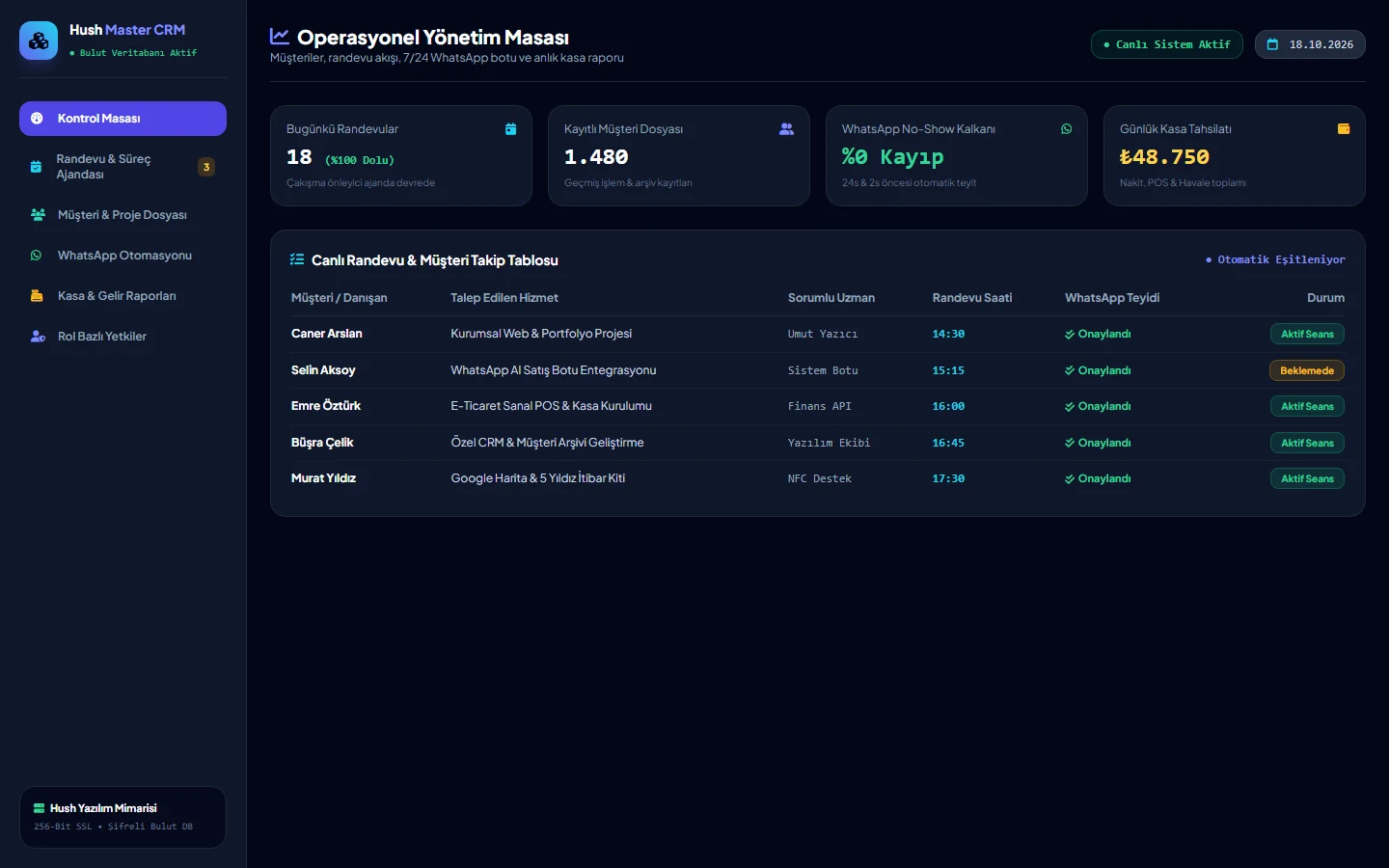Click WhatsApp icon on No-Show Kalkanı card
1389x868 pixels.
[x=1066, y=129]
